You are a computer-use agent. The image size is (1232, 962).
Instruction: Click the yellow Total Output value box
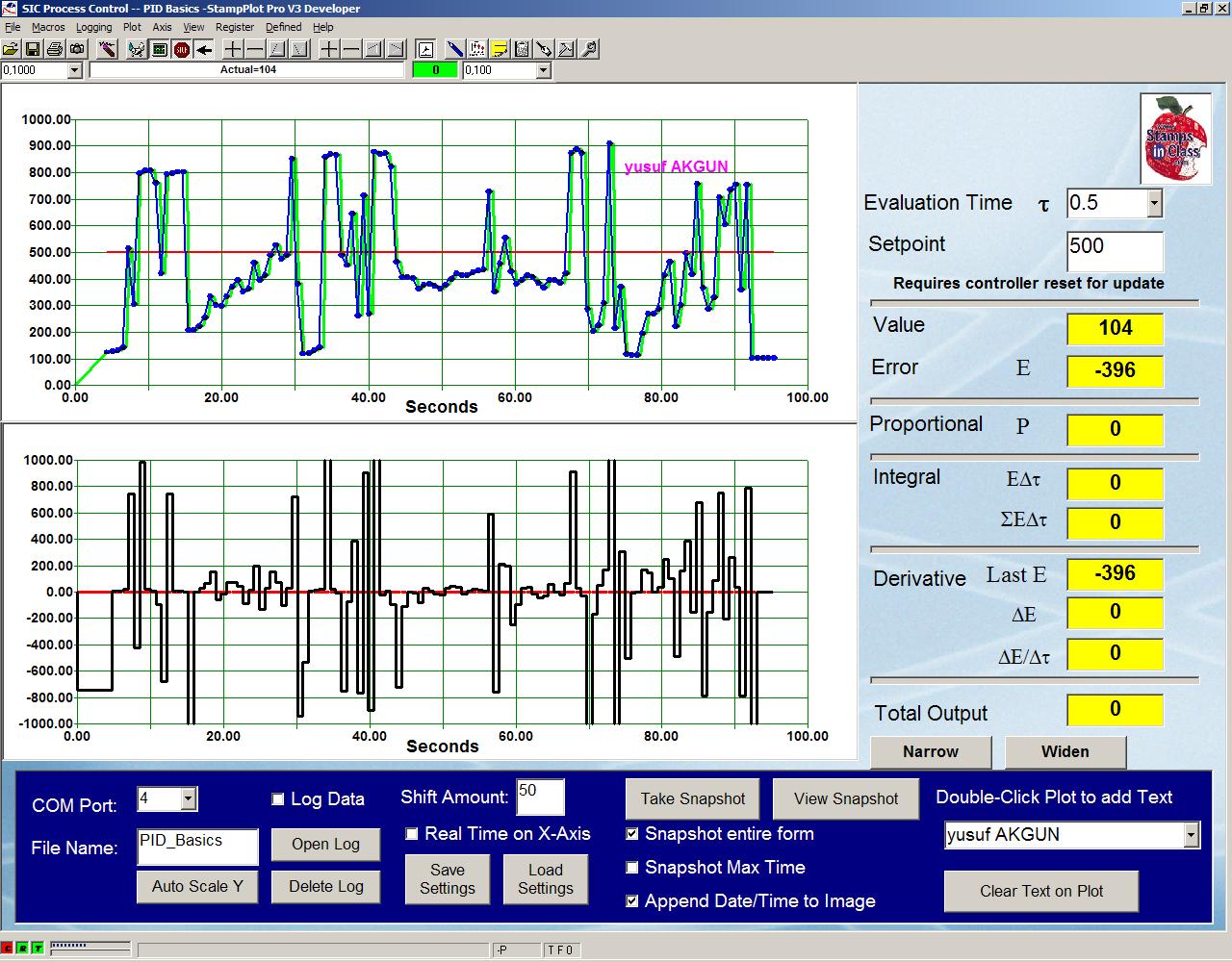pos(1115,709)
